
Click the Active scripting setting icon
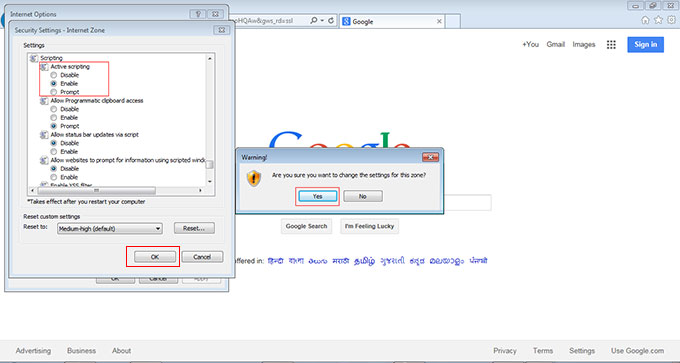point(44,67)
